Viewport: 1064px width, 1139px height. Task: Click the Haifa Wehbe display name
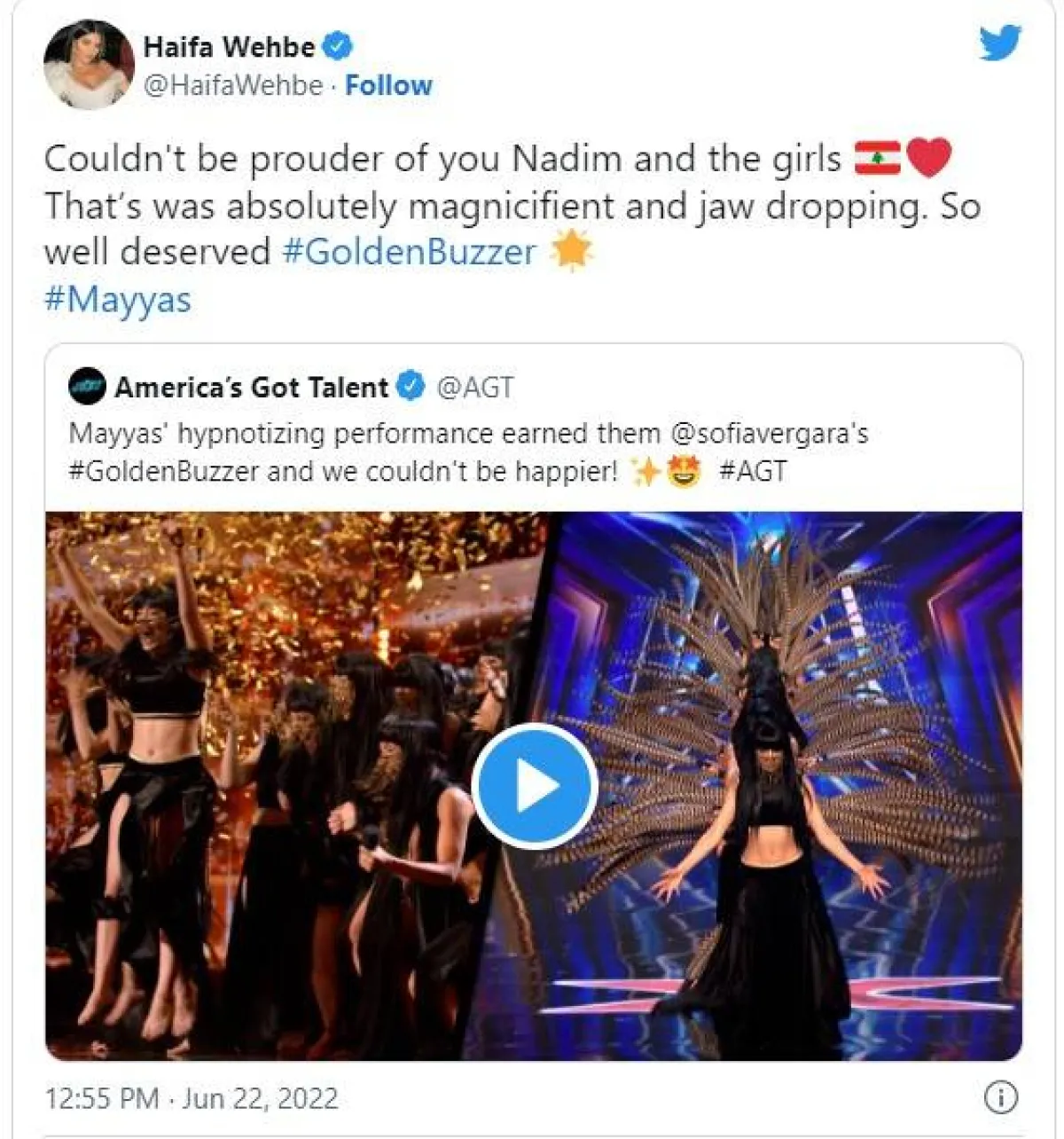pos(229,46)
